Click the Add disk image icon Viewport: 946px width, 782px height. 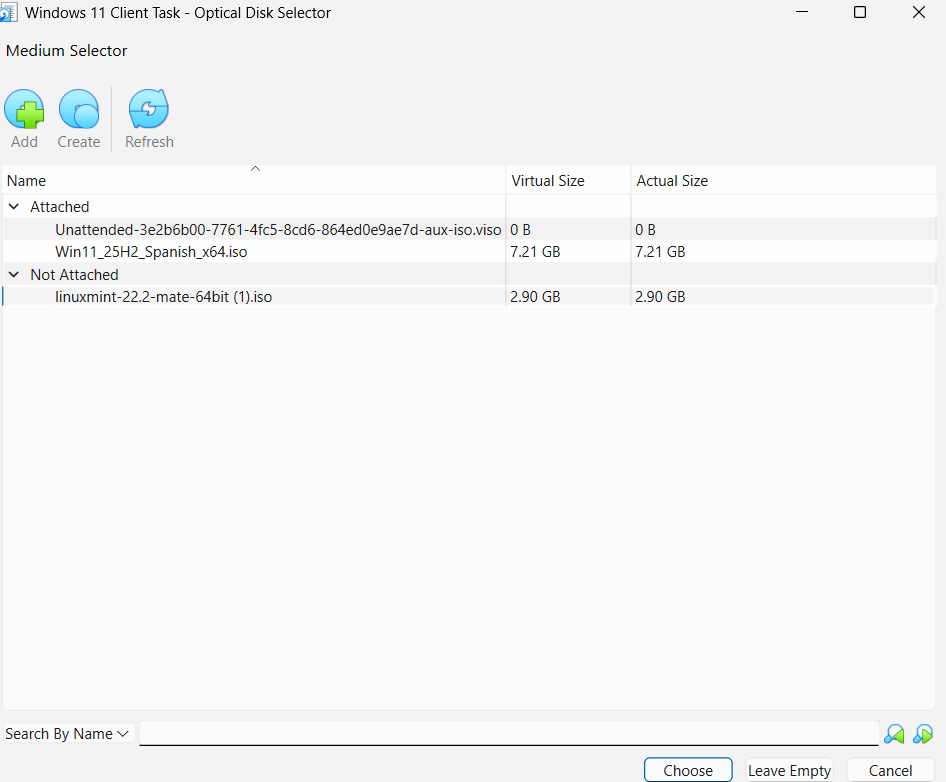point(24,110)
